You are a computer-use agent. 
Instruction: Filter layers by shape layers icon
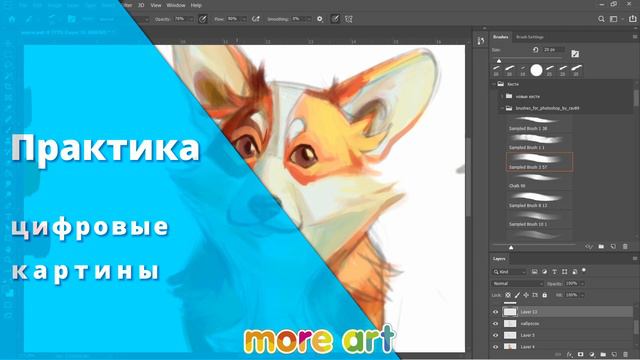click(564, 272)
